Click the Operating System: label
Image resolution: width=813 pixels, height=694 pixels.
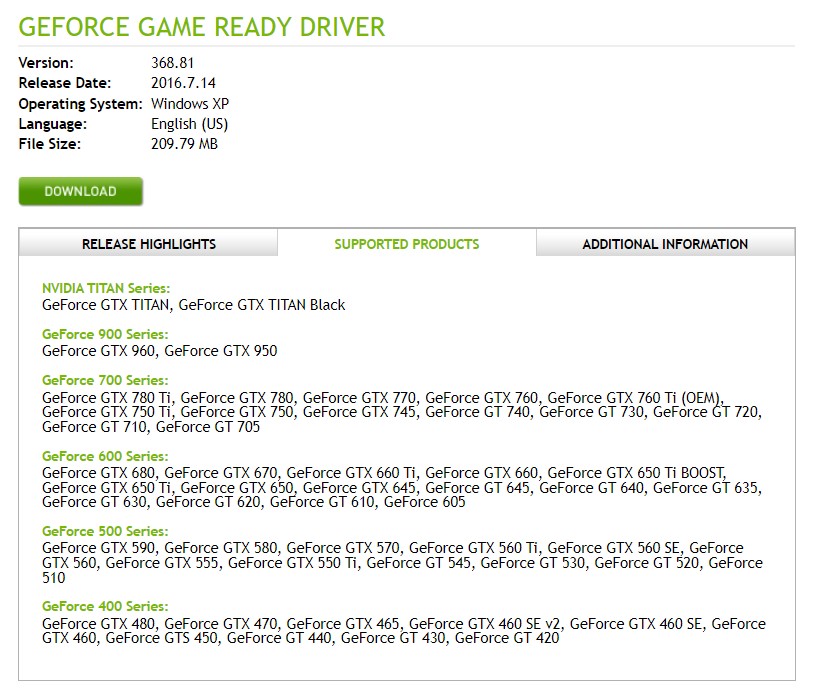(x=80, y=104)
